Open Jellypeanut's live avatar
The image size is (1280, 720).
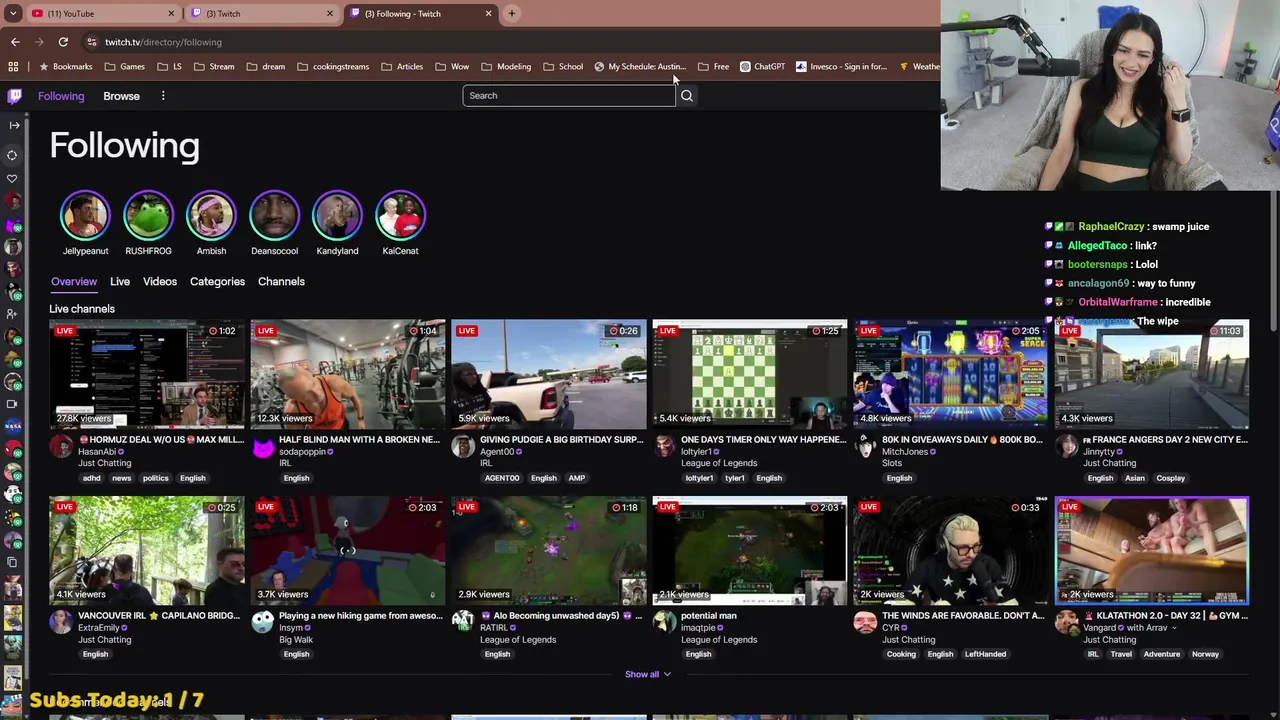[x=85, y=215]
